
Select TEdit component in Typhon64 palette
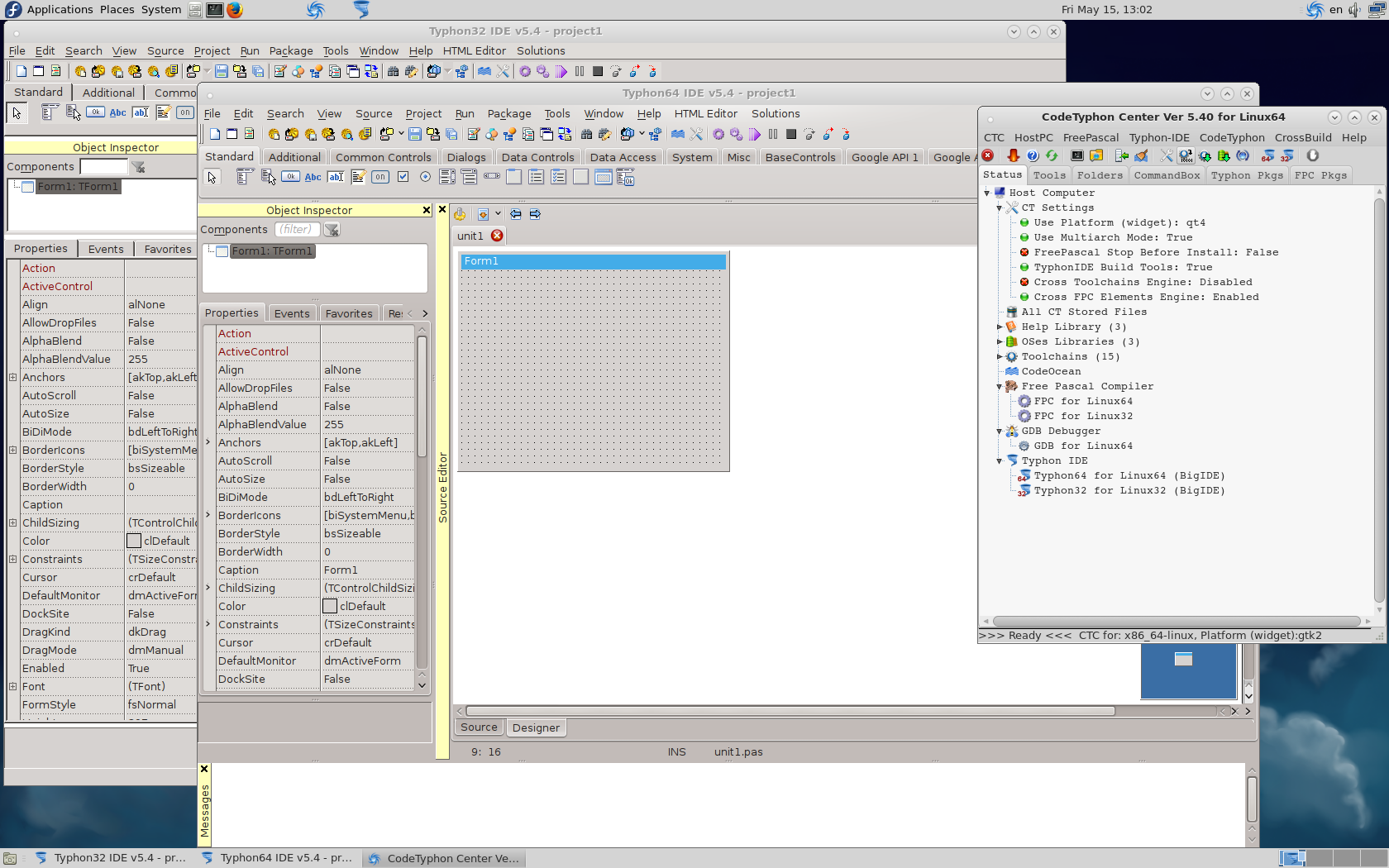click(x=335, y=176)
